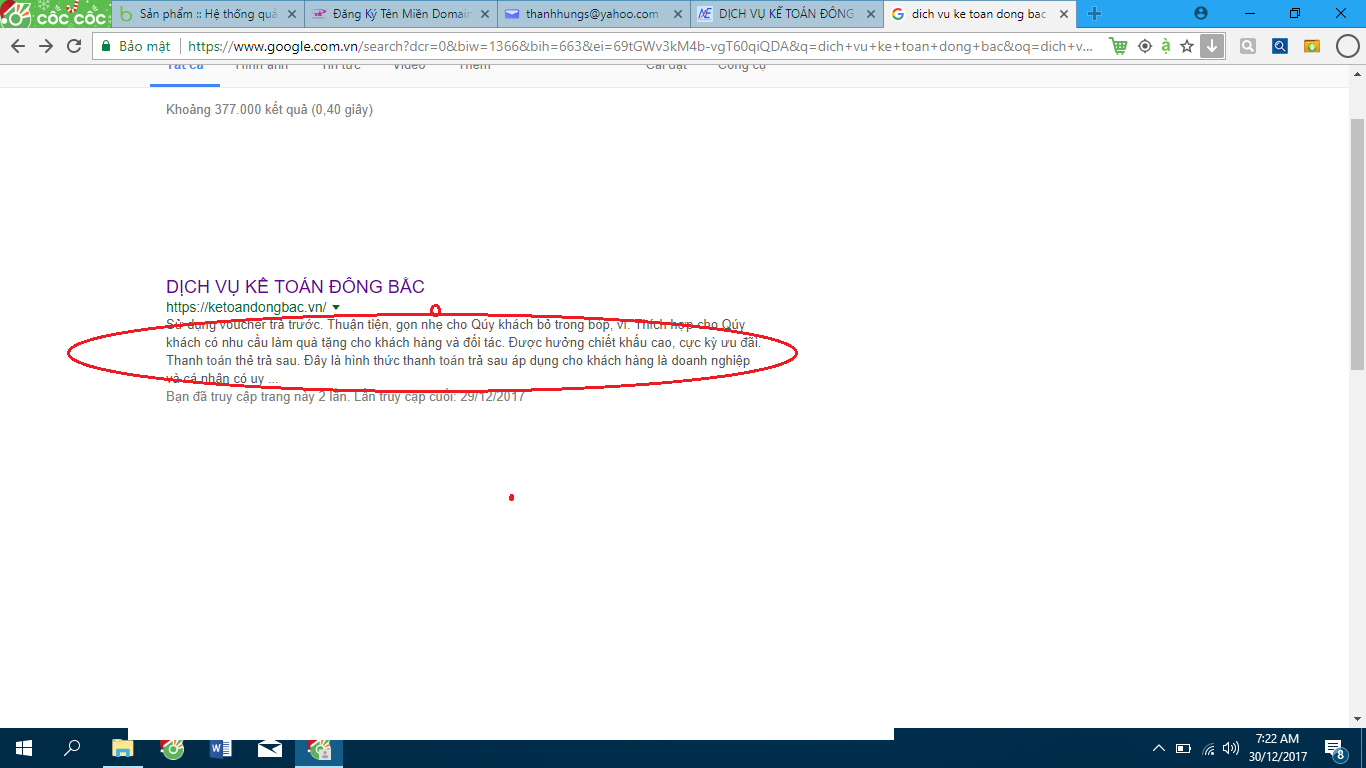
Task: Close the 'DỊCH VỤ KẾ TOÁN ĐÔNG' tab
Action: pyautogui.click(x=870, y=14)
